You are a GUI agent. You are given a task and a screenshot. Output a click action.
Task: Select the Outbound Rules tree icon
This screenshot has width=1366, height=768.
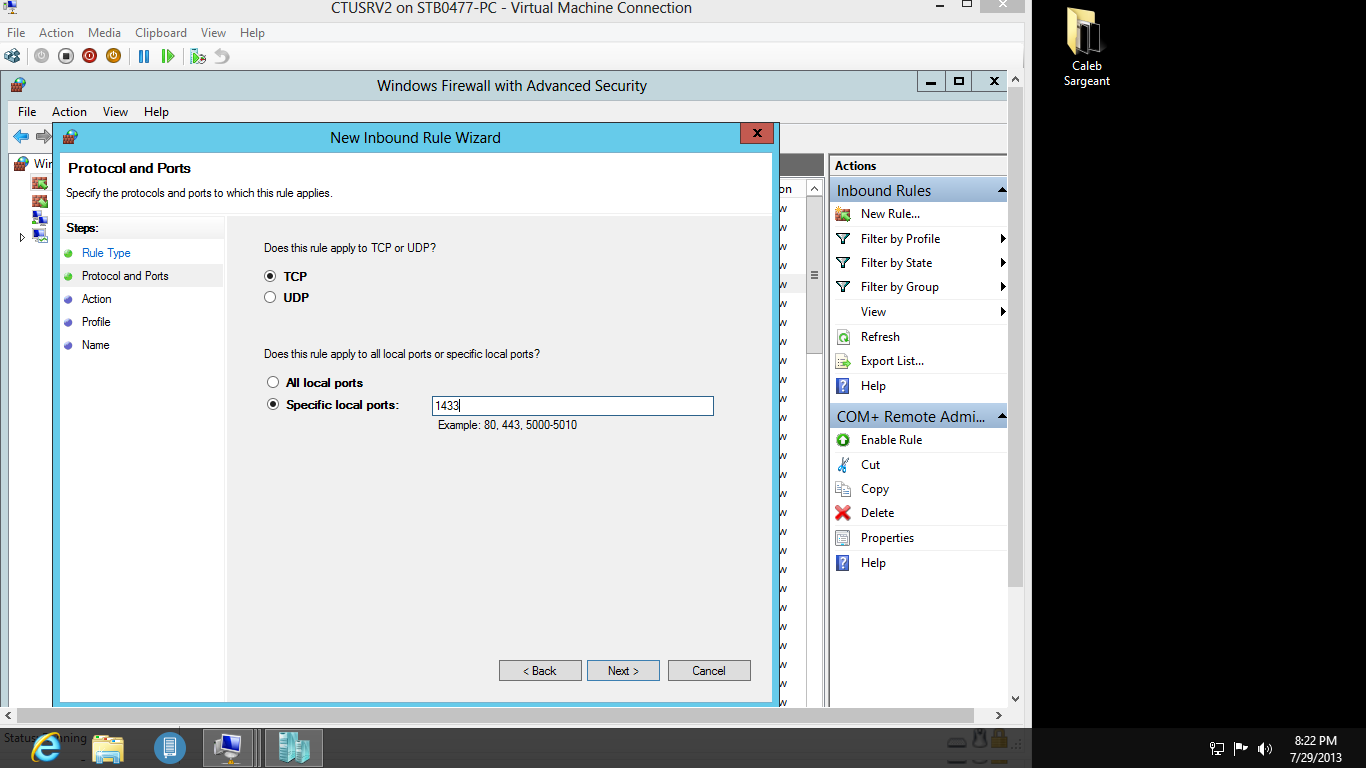click(39, 201)
